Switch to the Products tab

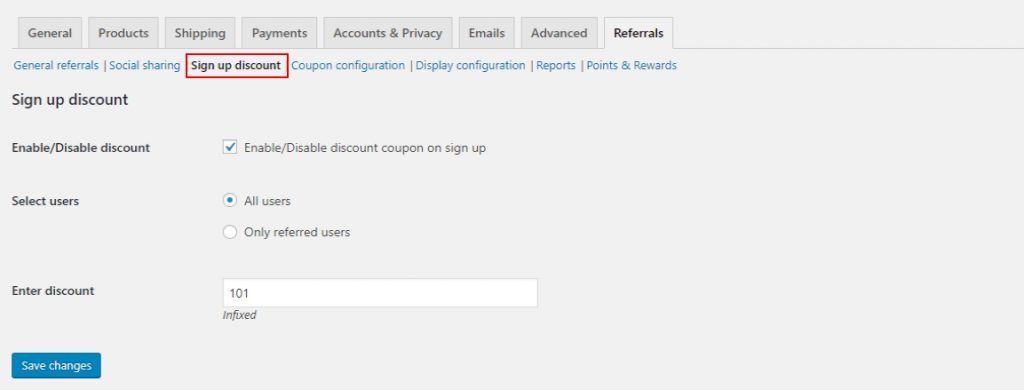(123, 33)
